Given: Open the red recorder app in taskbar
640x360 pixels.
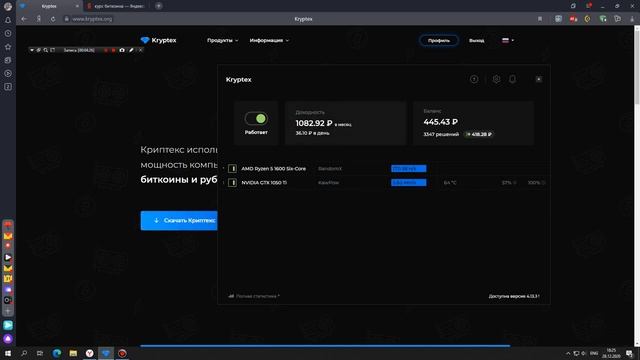Looking at the screenshot, I should pyautogui.click(x=122, y=353).
